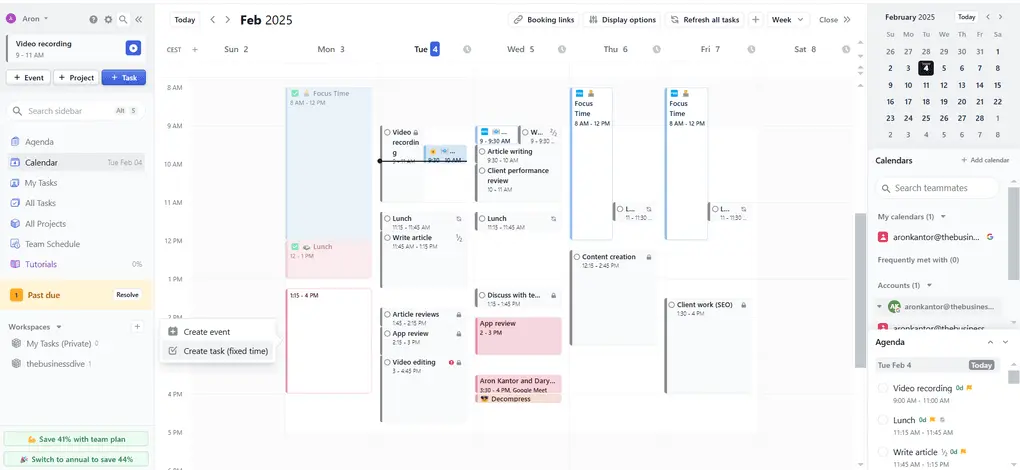Collapse the My calendars section

943,216
